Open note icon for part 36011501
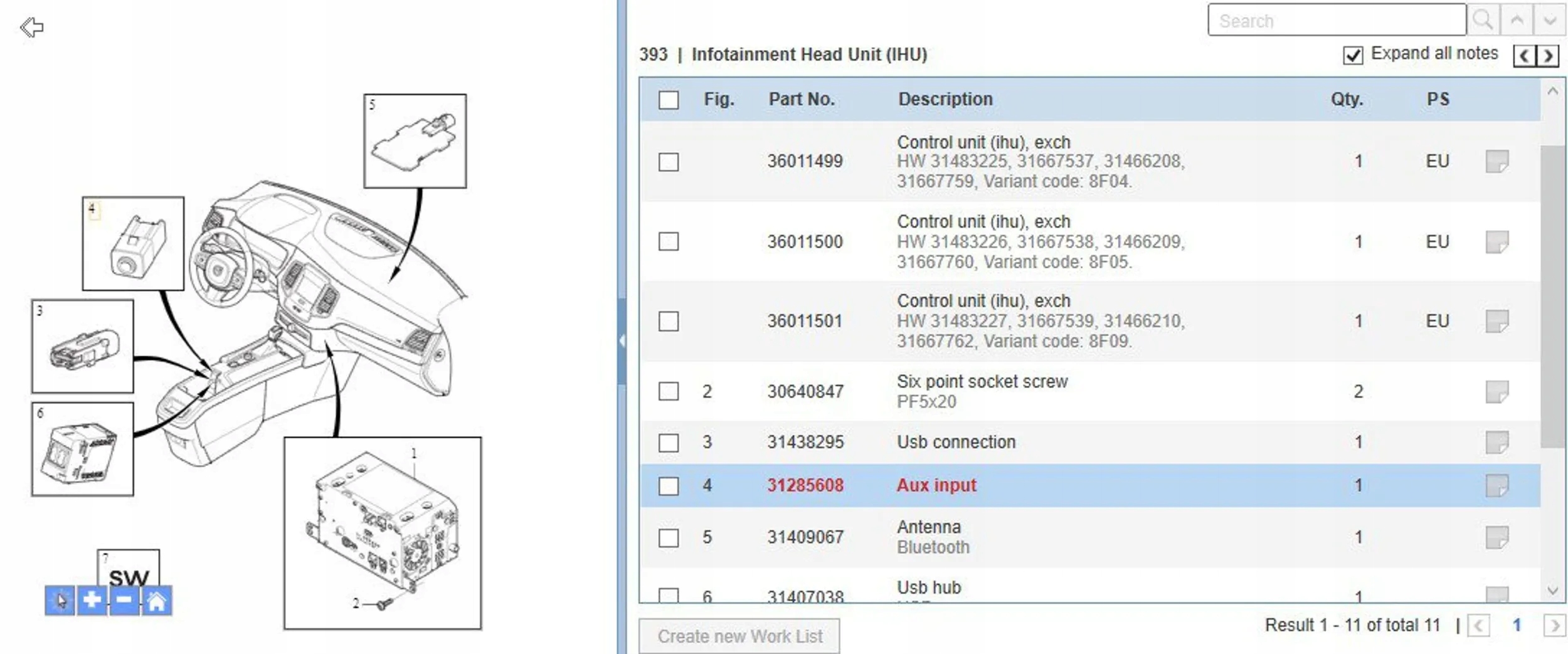1568x654 pixels. (1497, 321)
